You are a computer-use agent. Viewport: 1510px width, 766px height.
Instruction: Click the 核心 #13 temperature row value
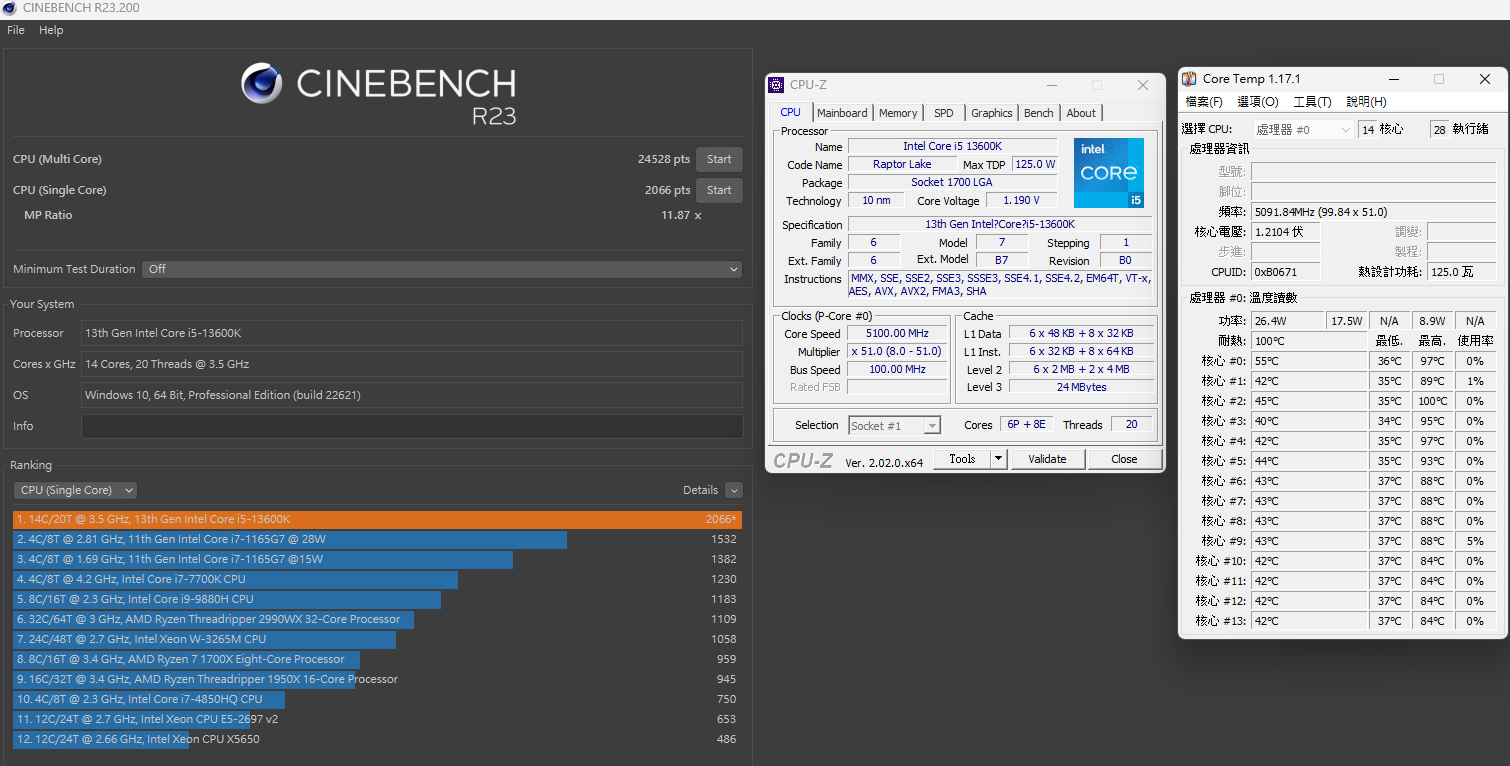pos(1309,621)
